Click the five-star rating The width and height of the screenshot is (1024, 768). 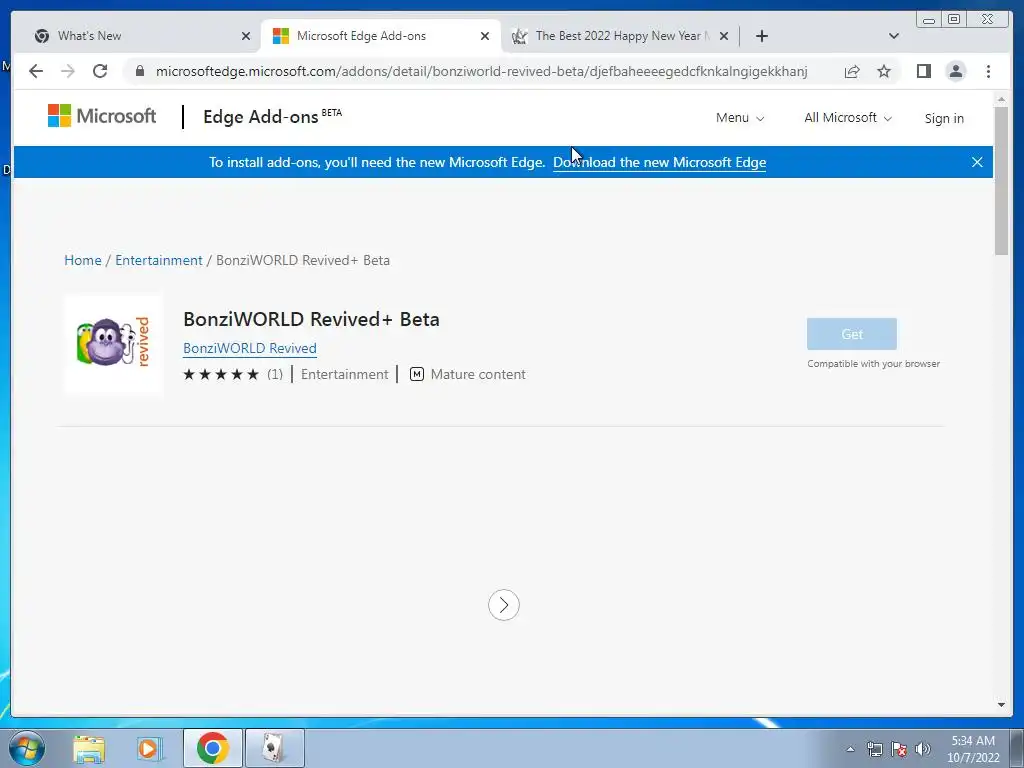click(221, 374)
